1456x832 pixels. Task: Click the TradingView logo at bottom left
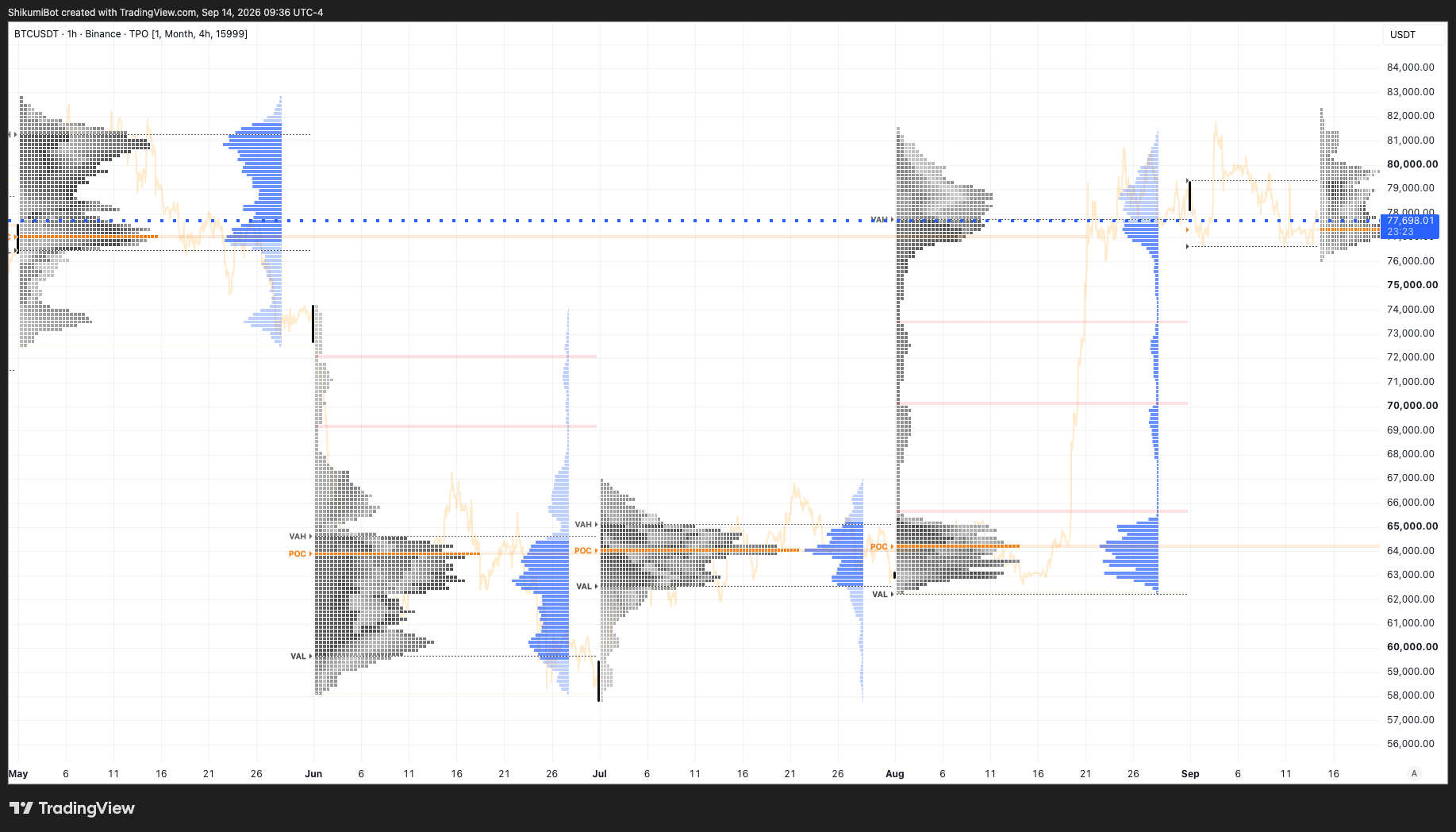coord(72,808)
